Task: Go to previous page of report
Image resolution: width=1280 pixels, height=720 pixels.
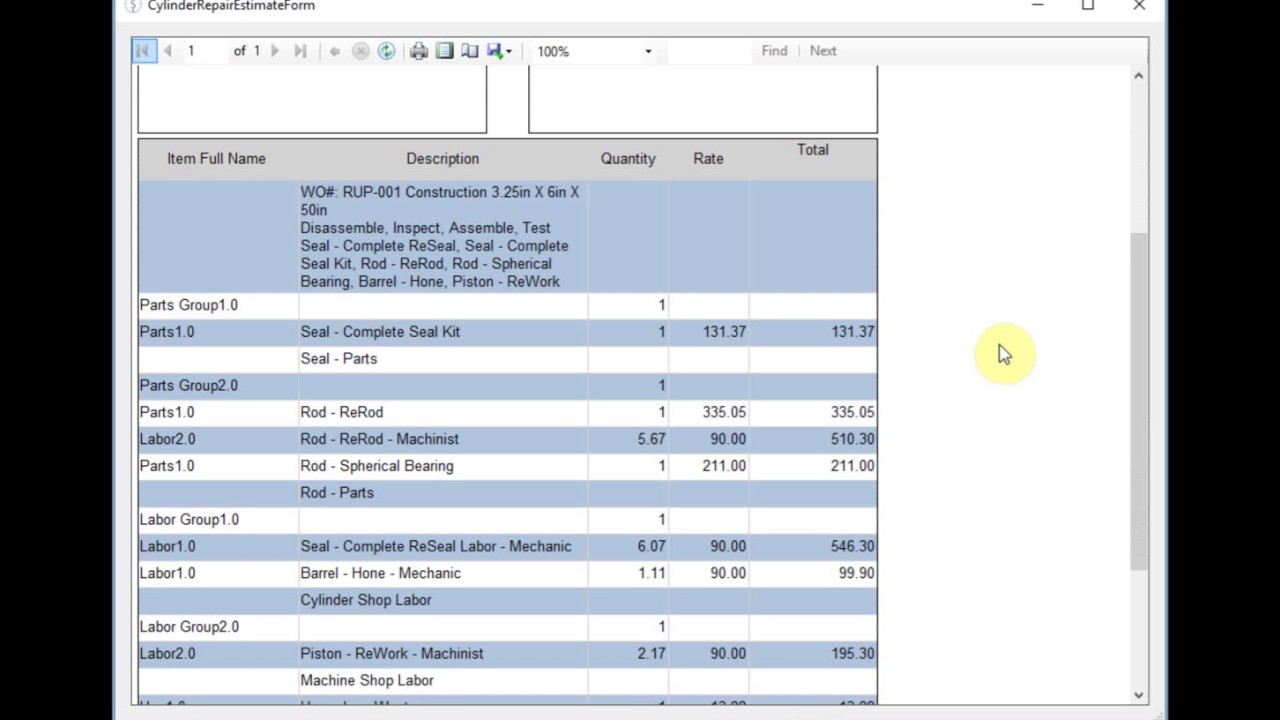Action: (167, 51)
